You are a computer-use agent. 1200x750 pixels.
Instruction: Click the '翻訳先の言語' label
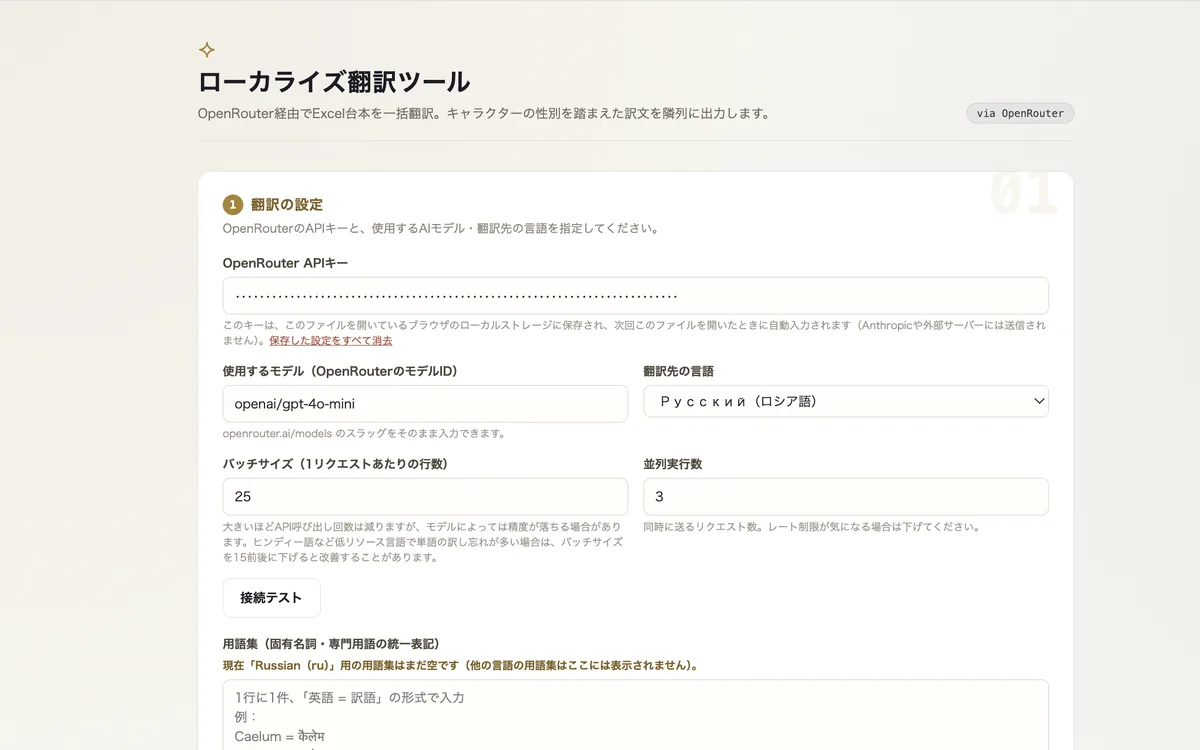[x=678, y=371]
